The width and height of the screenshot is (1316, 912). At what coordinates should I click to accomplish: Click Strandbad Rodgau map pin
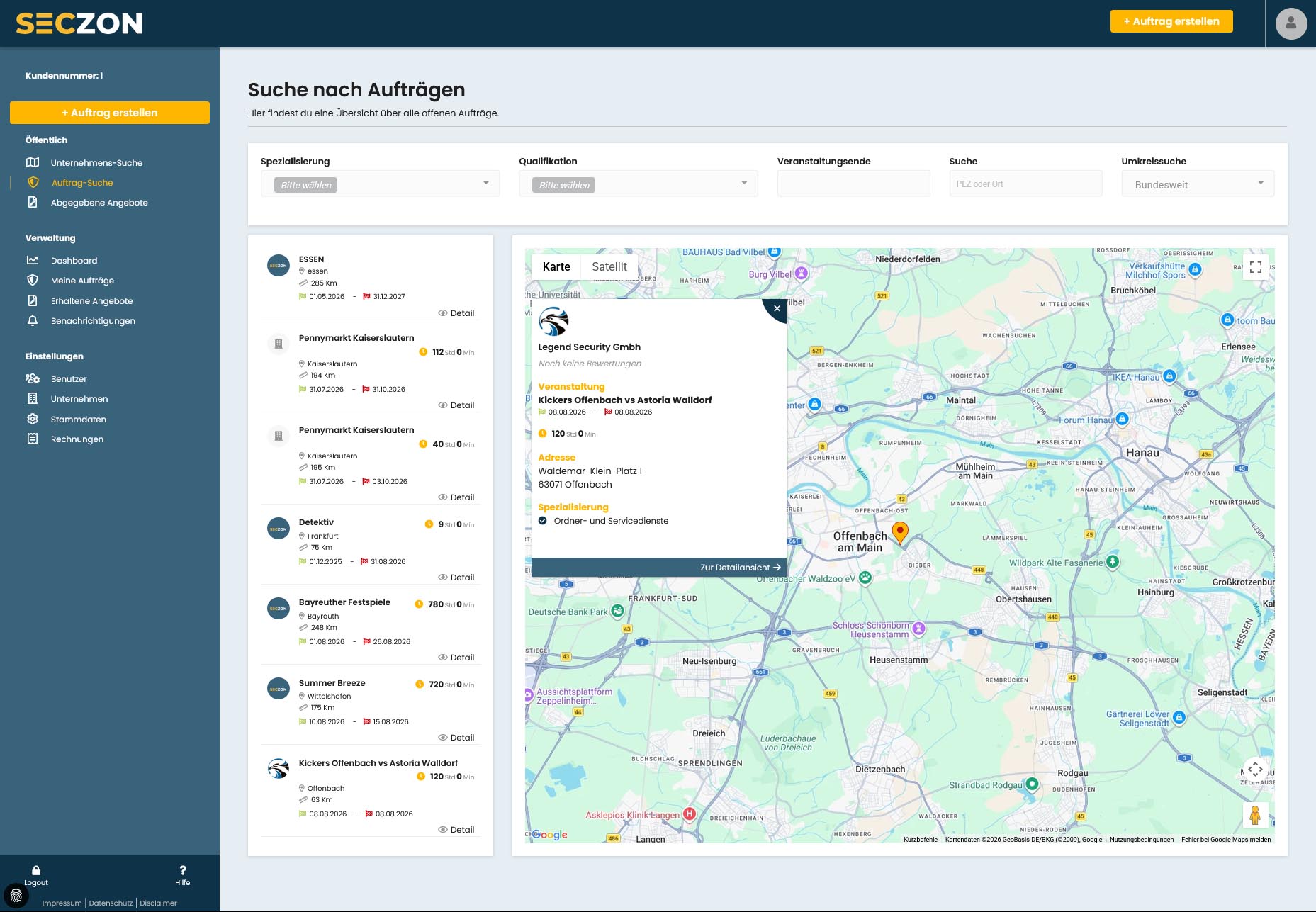pyautogui.click(x=1032, y=784)
